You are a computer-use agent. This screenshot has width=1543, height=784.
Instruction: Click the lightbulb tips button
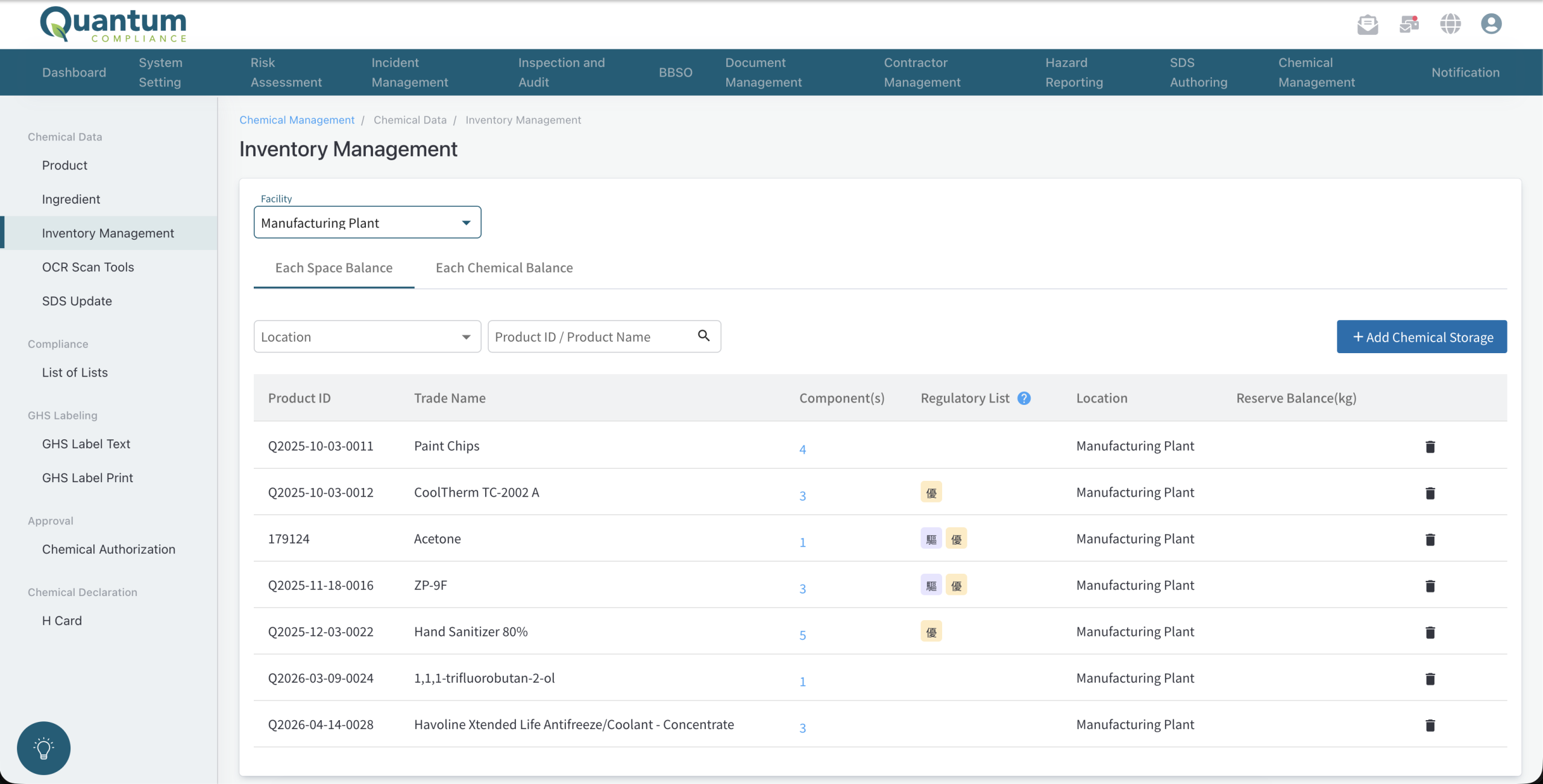[43, 748]
